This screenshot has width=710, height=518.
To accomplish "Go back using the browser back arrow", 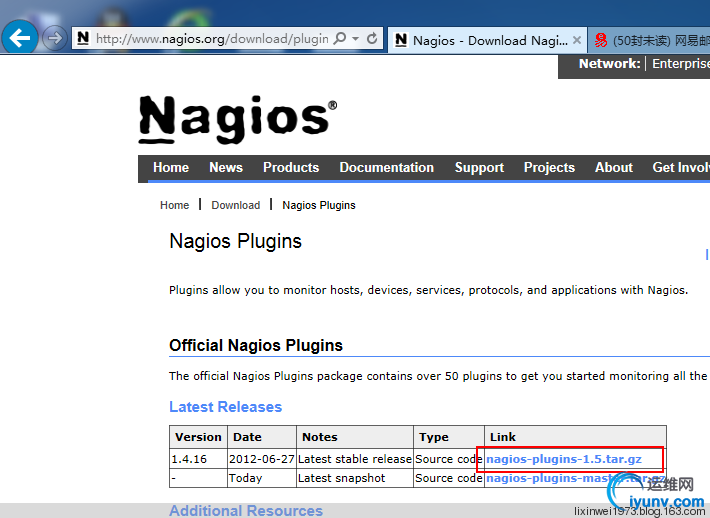I will [x=20, y=38].
